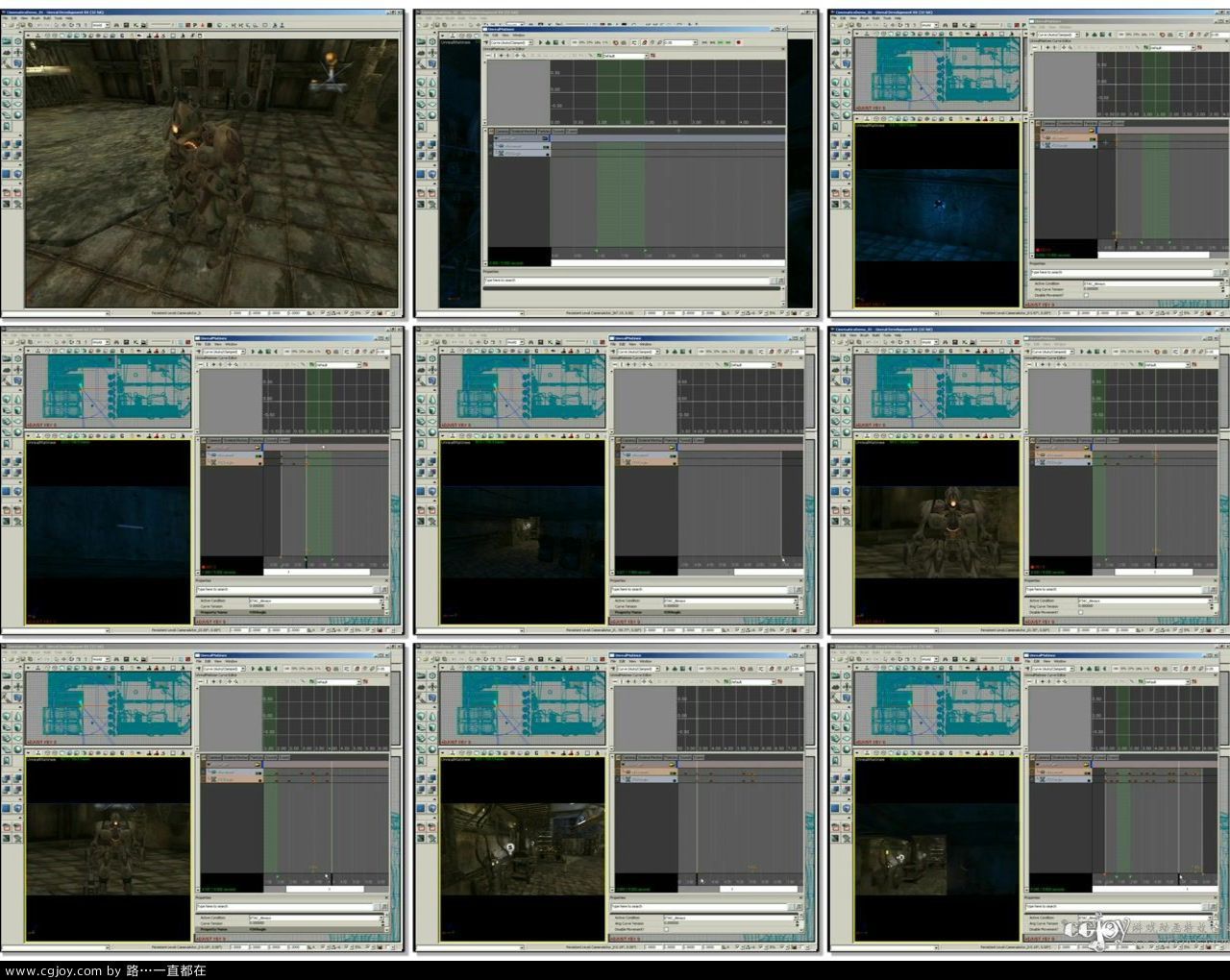Image resolution: width=1230 pixels, height=980 pixels.
Task: Click CSG Deintersect icon in first thumbnail
Action: pyautogui.click(x=18, y=155)
